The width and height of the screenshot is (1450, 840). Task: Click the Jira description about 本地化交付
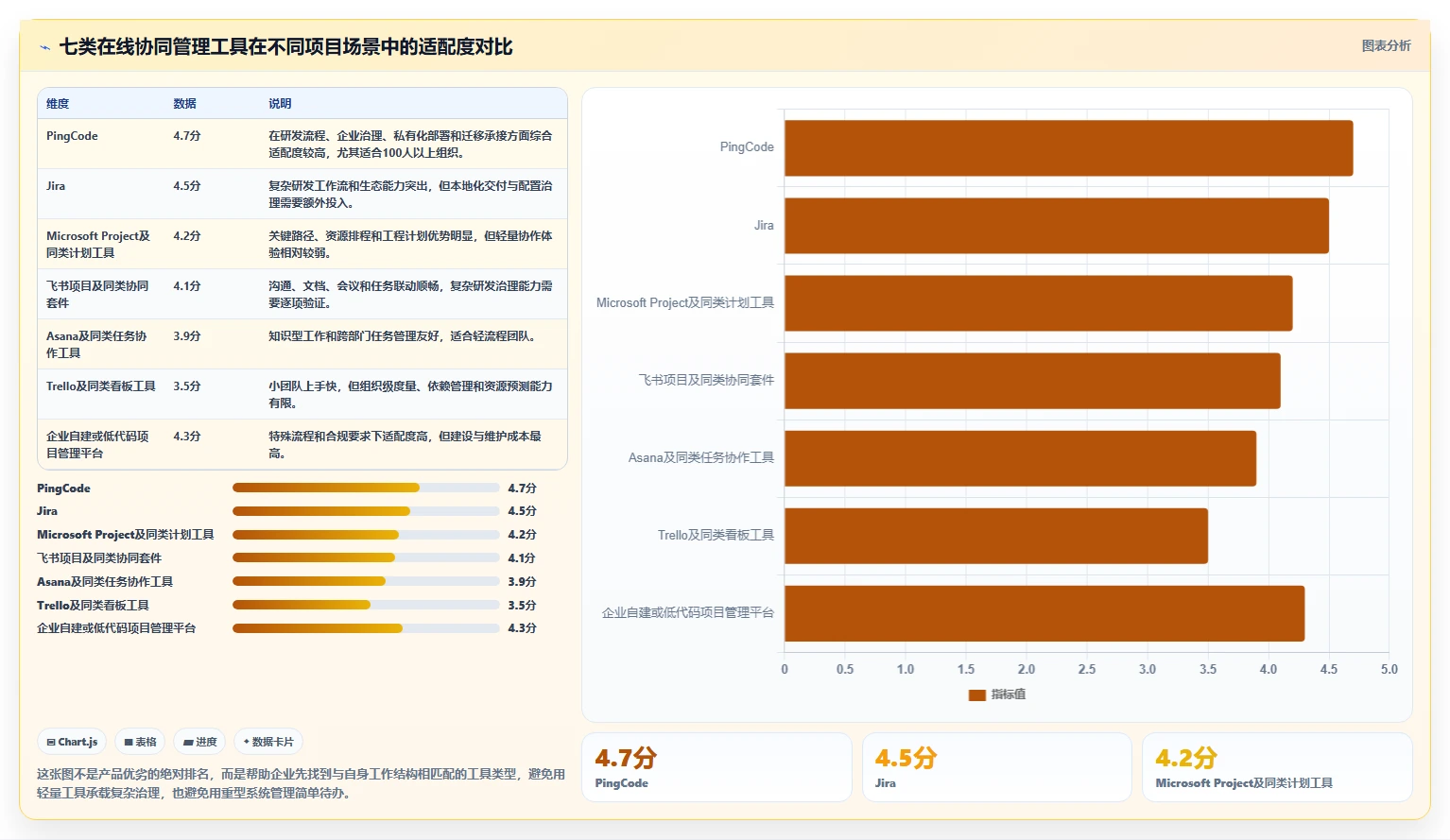[x=410, y=195]
